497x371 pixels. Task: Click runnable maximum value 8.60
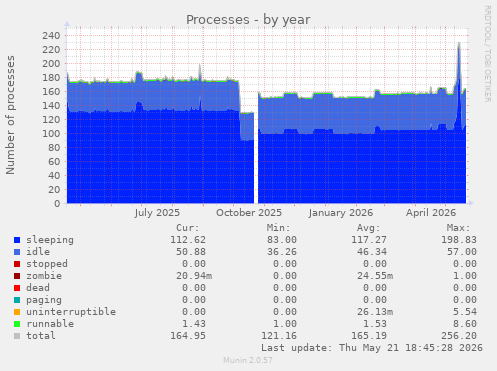click(x=465, y=324)
